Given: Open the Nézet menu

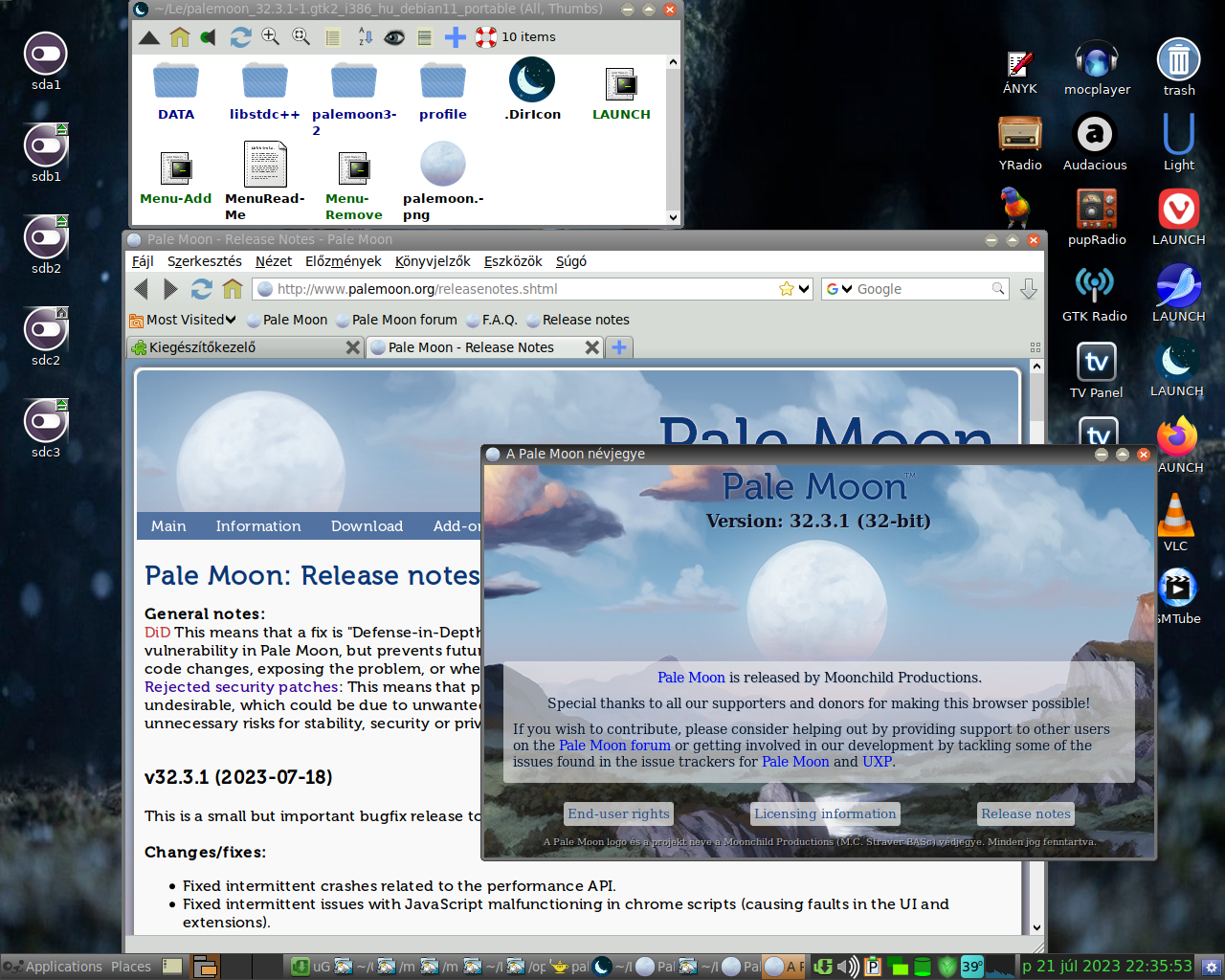Looking at the screenshot, I should (x=274, y=261).
